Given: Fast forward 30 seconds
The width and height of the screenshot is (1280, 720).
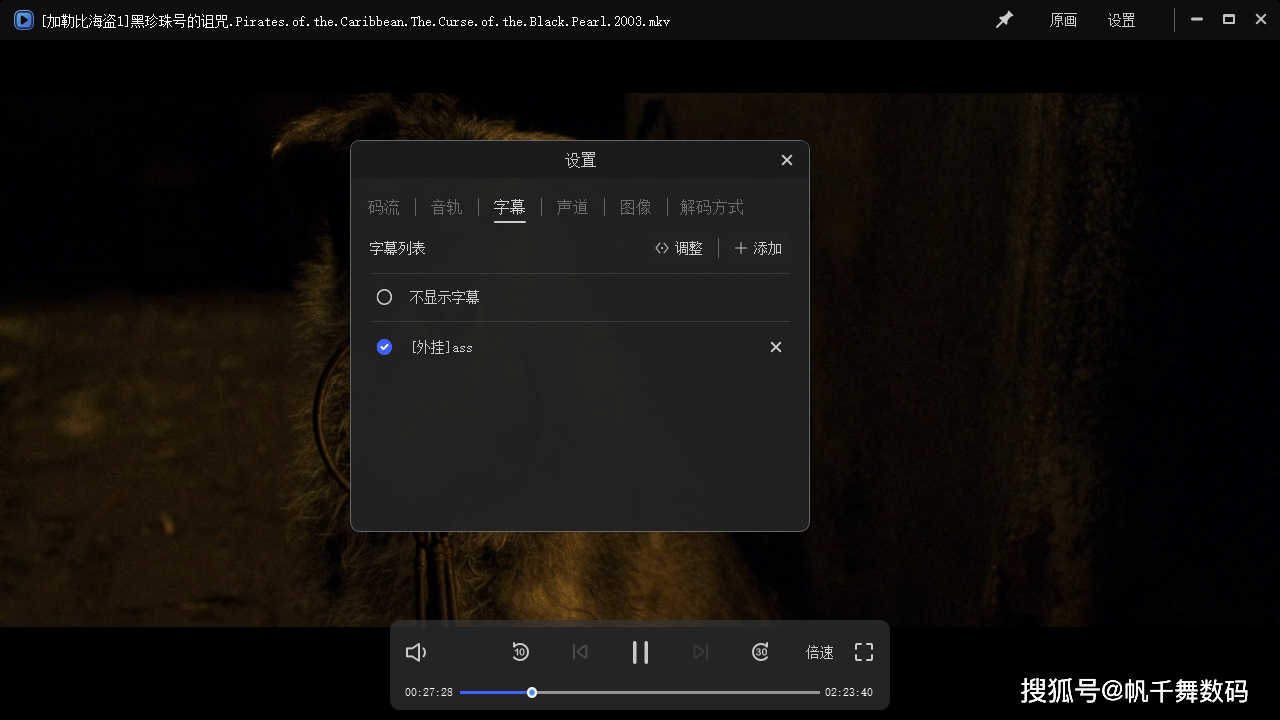Looking at the screenshot, I should click(x=760, y=652).
